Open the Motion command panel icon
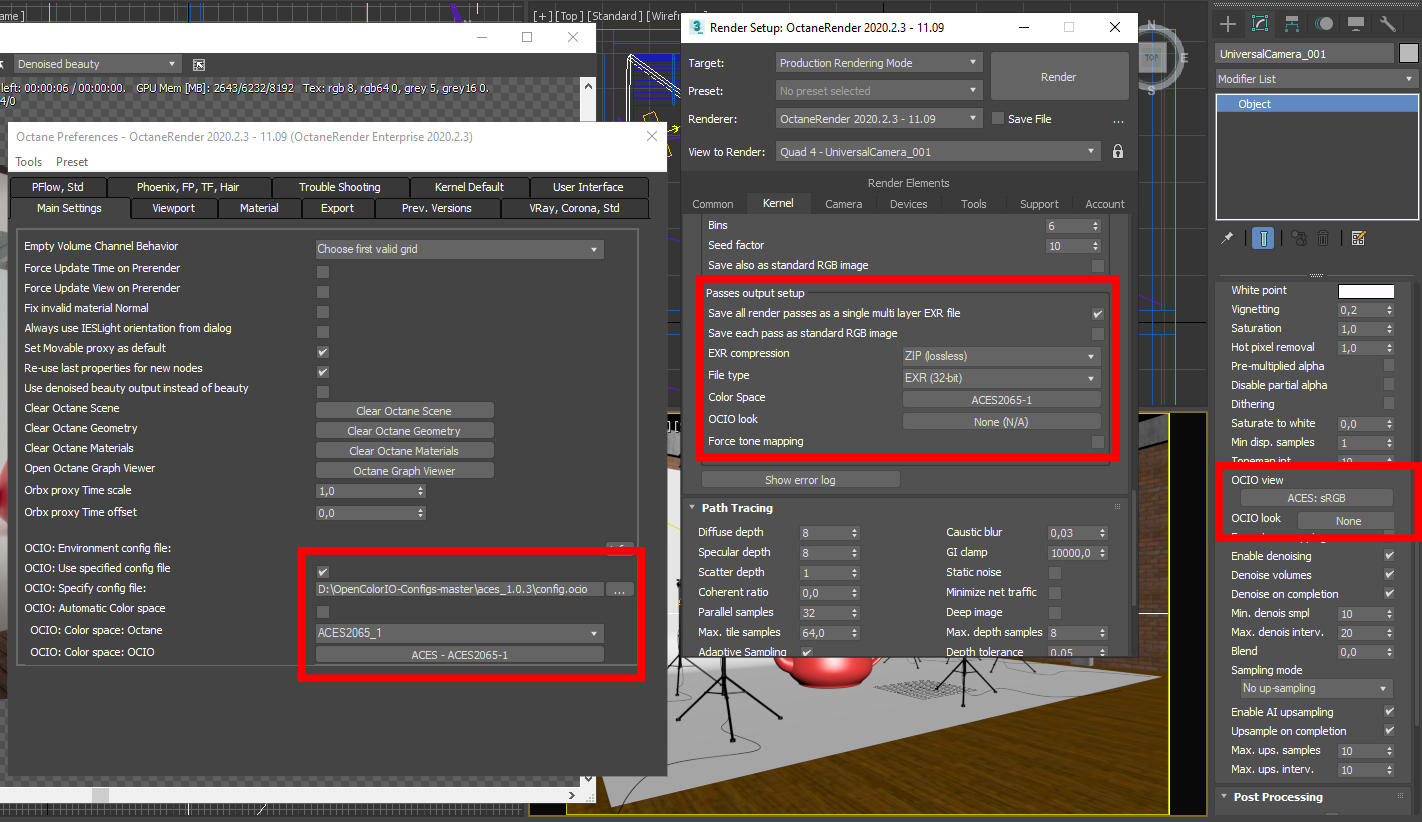This screenshot has height=822, width=1422. pyautogui.click(x=1324, y=24)
